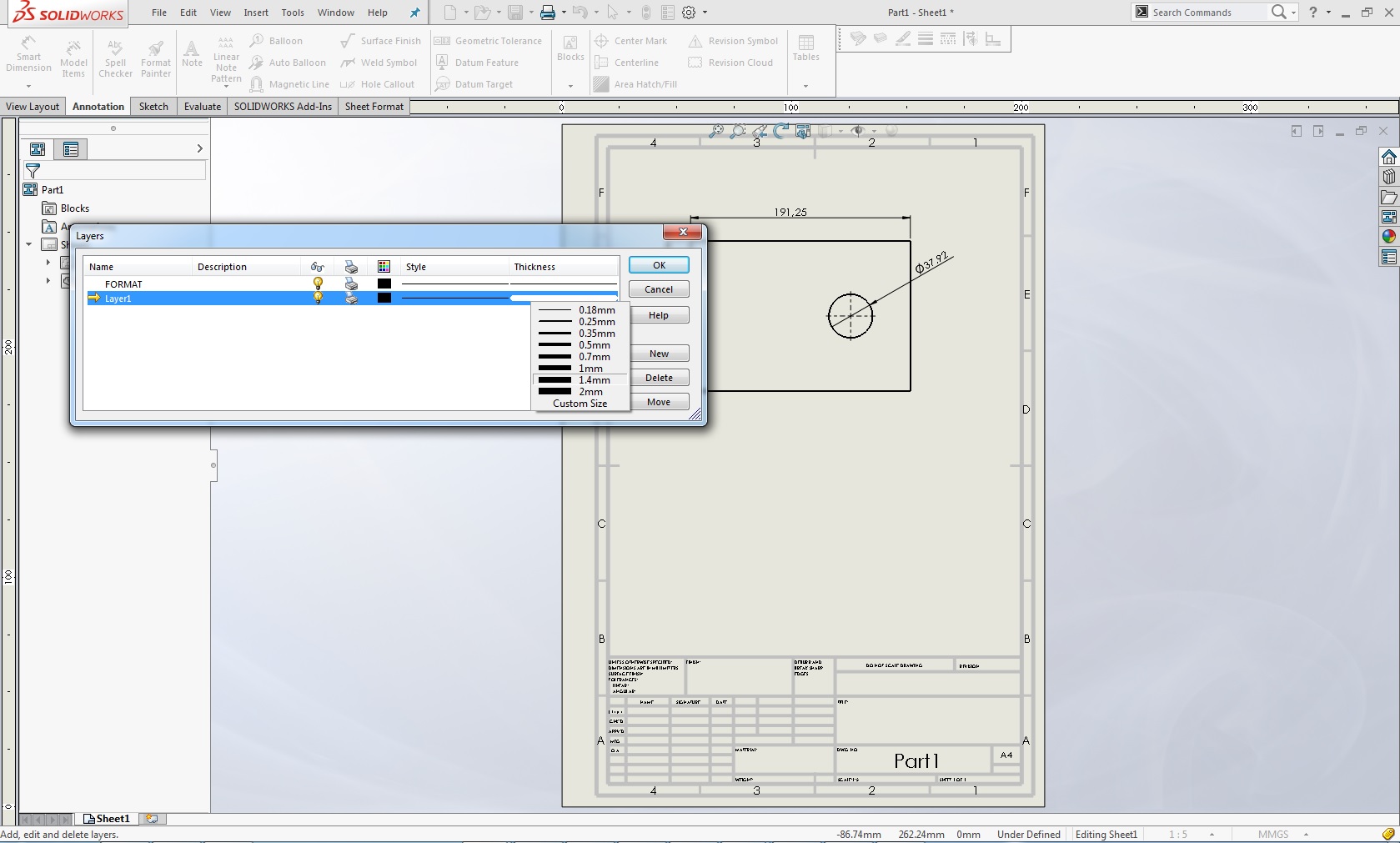This screenshot has width=1400, height=843.
Task: Switch to the Sketch tab
Action: (x=153, y=107)
